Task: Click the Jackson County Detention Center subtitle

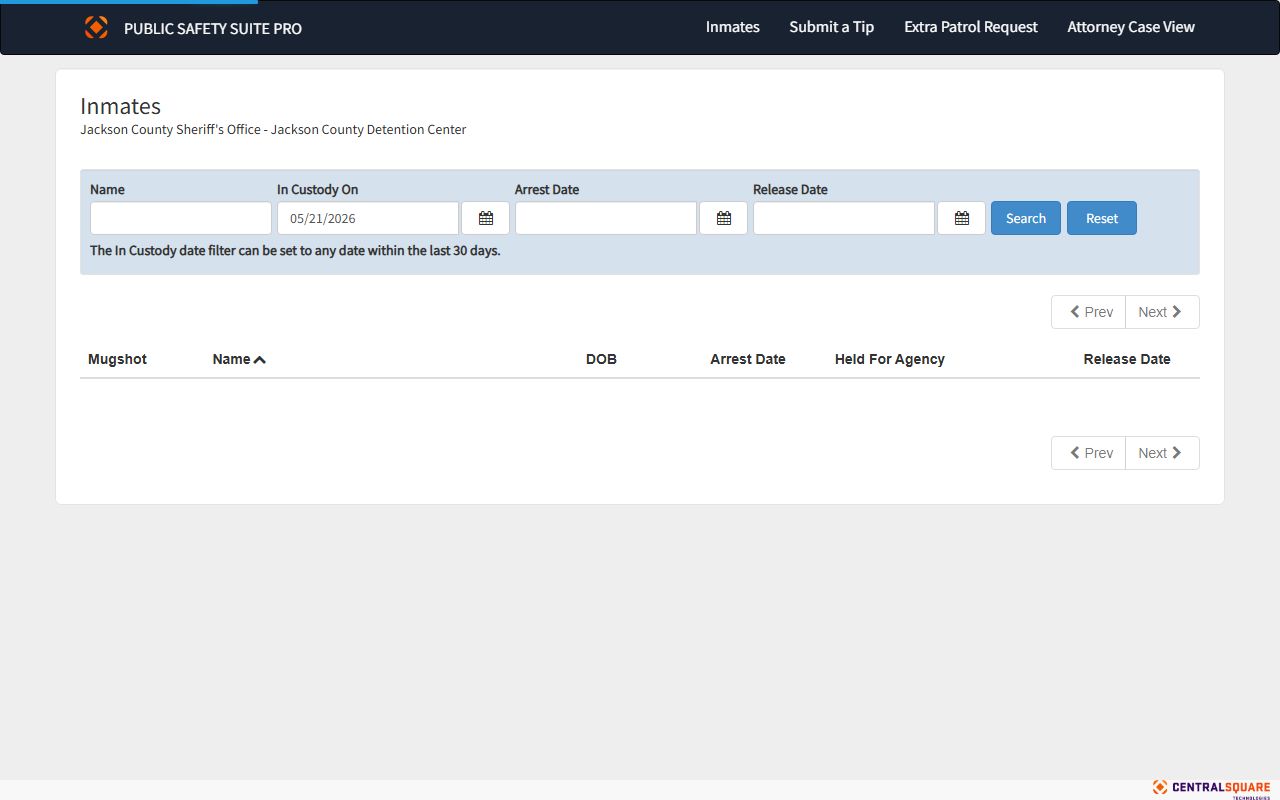Action: click(273, 129)
